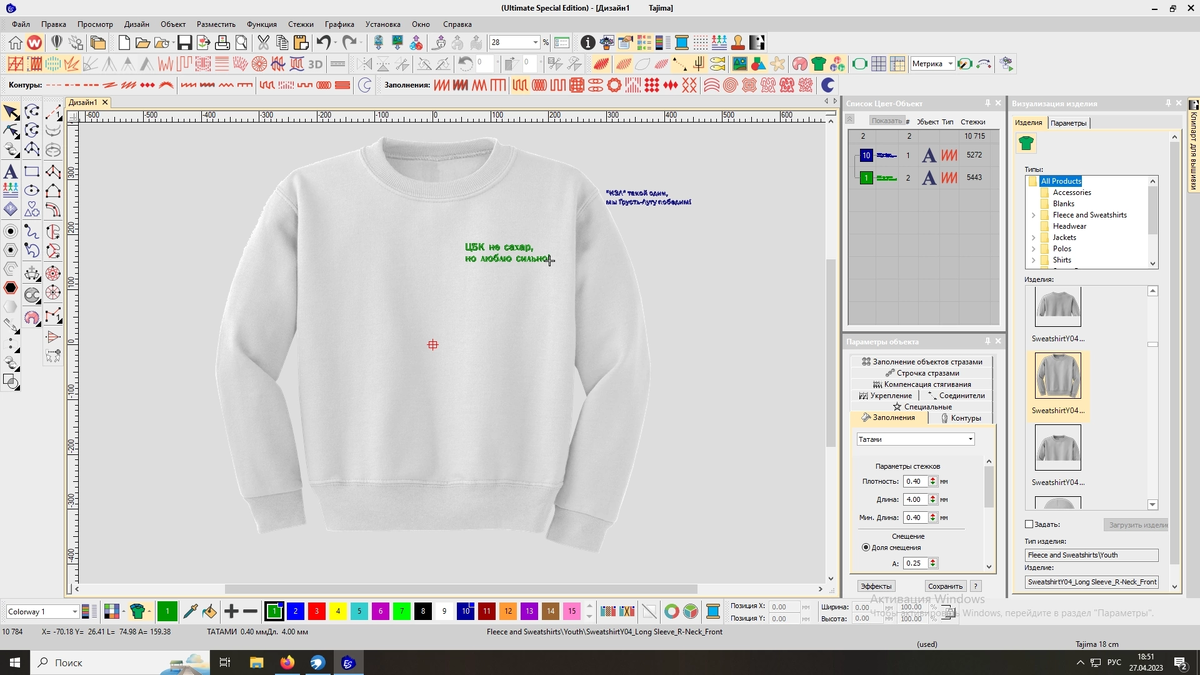The image size is (1200, 675).
Task: Click the Плотность value field
Action: 915,481
